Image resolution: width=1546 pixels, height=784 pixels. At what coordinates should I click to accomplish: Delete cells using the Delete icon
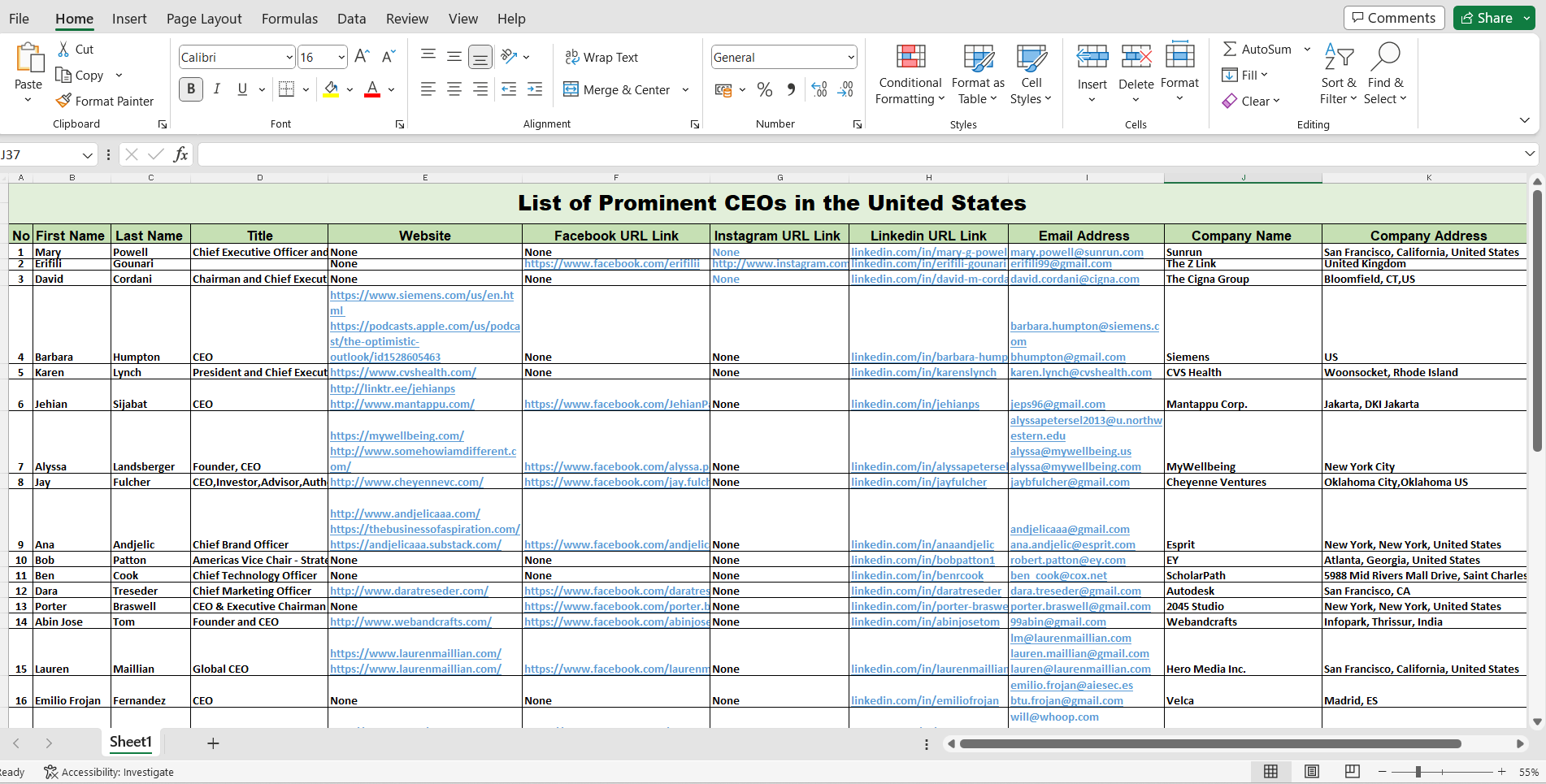point(1136,57)
